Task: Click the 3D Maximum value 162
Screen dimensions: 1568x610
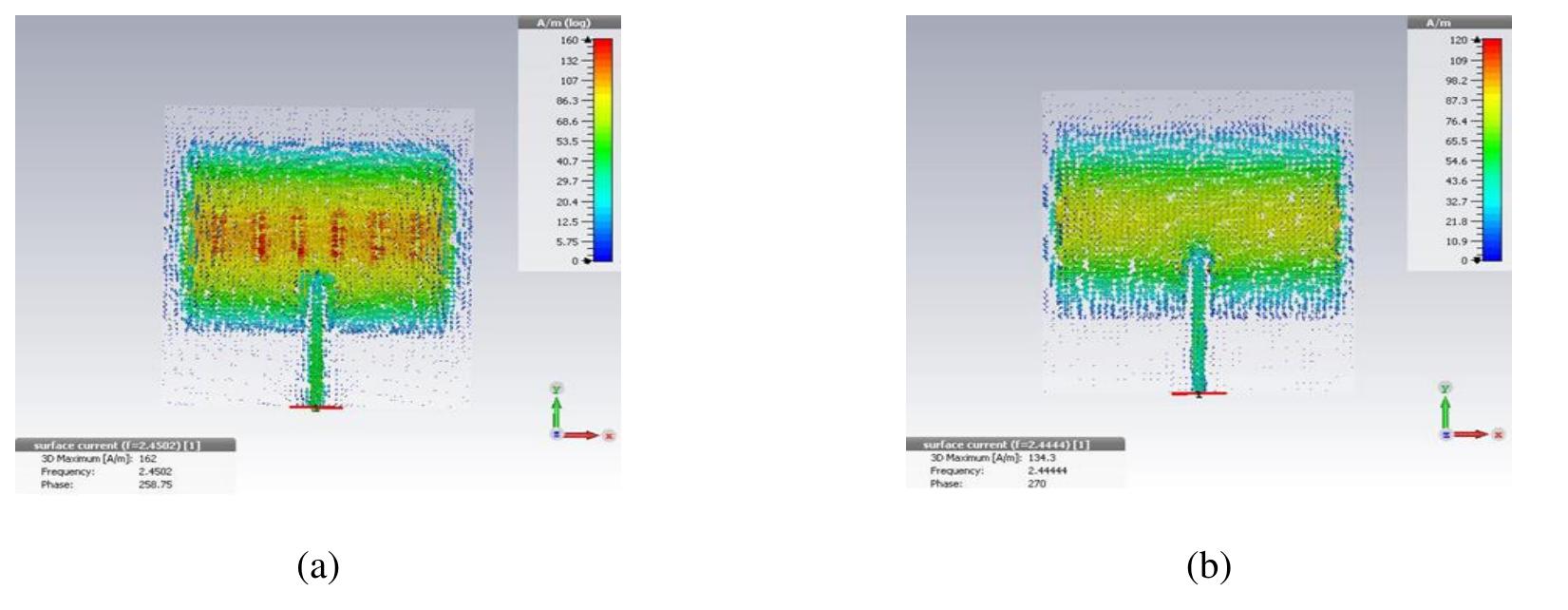Action: pyautogui.click(x=147, y=458)
